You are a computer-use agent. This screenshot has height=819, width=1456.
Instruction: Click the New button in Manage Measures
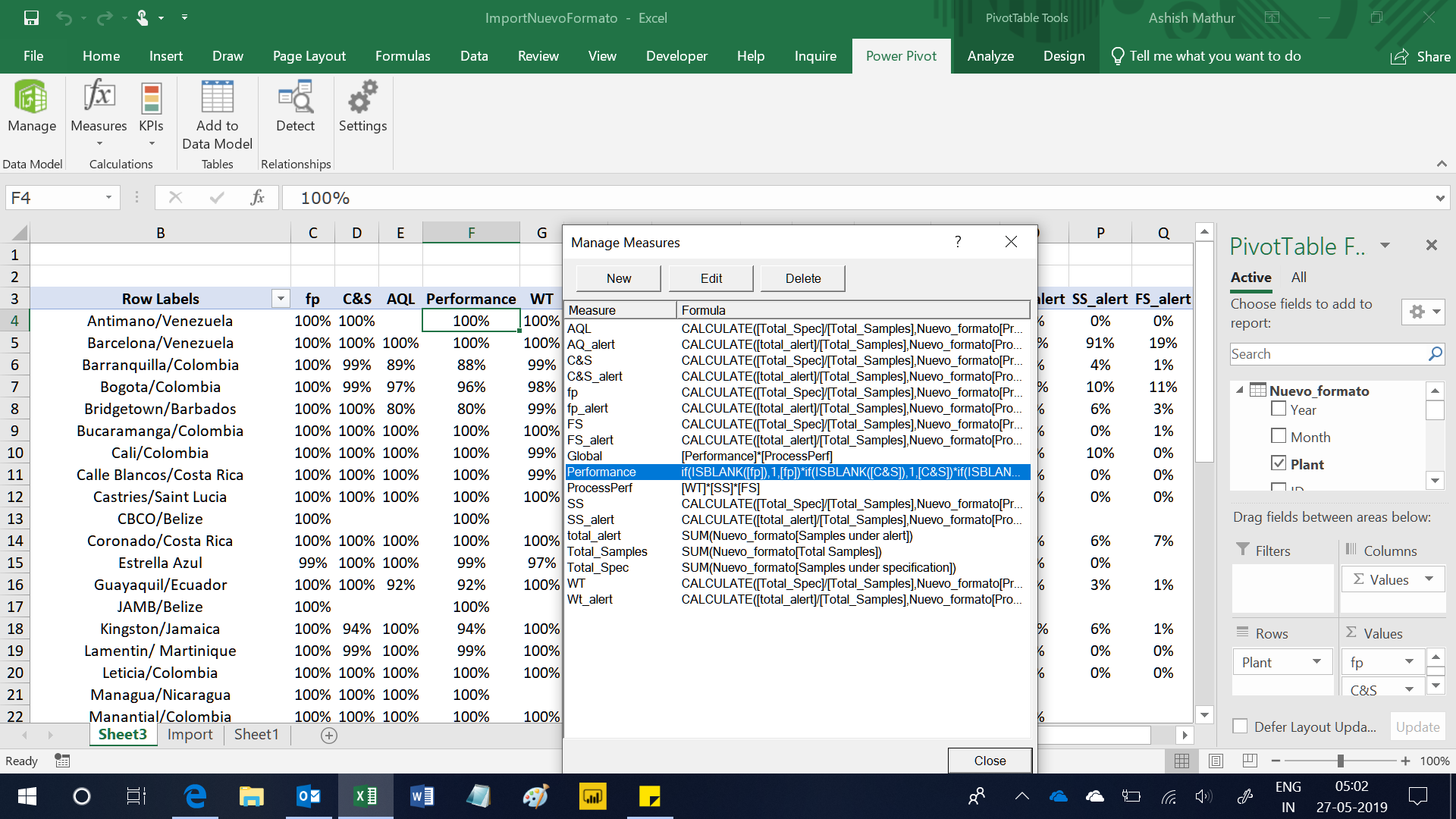pyautogui.click(x=618, y=278)
